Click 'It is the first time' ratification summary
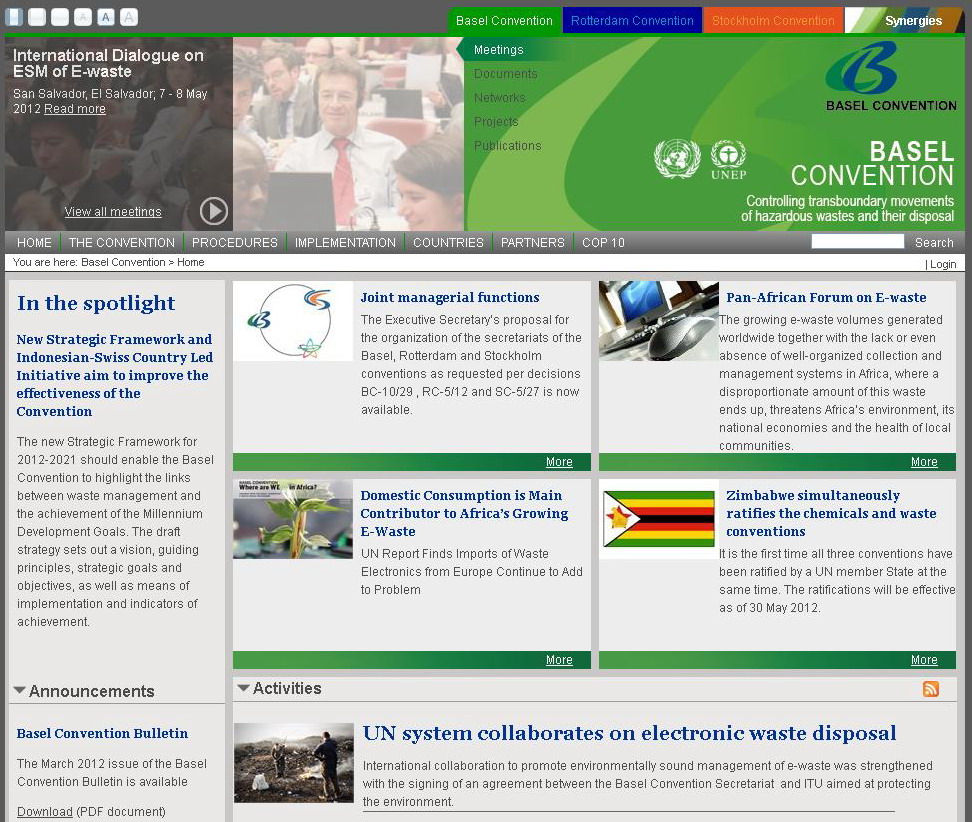Screen dimensions: 972x822 tap(837, 580)
